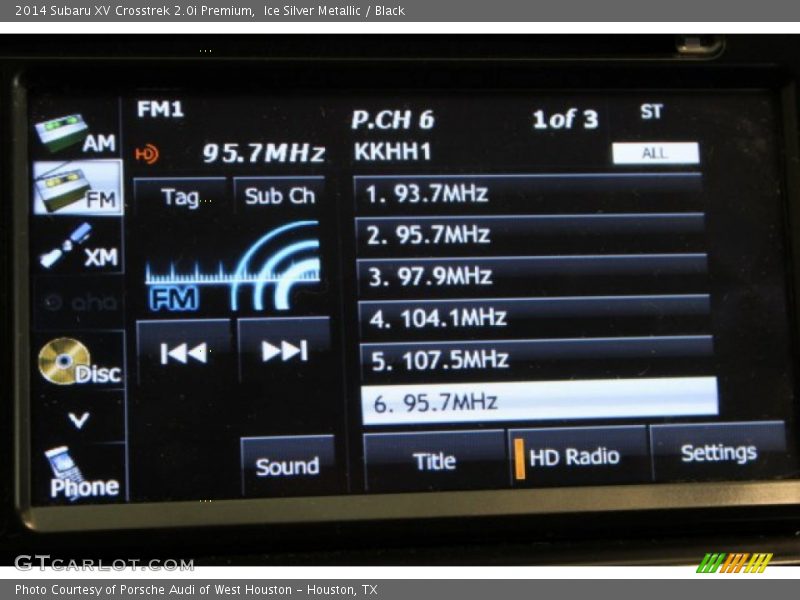Screen dimensions: 800x600
Task: Tap the greyed-out aha source
Action: (x=78, y=303)
